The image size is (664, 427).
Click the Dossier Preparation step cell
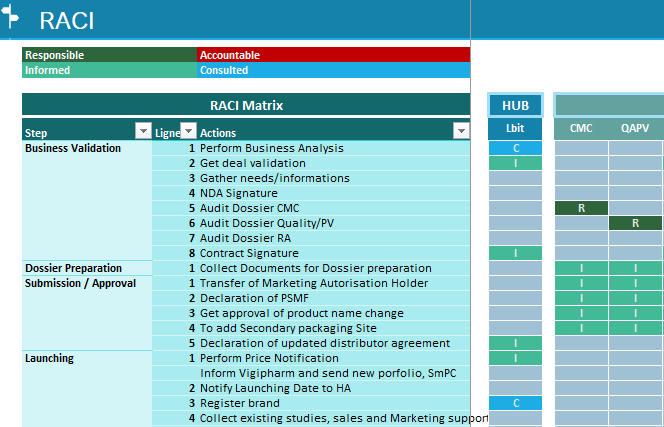click(x=87, y=268)
